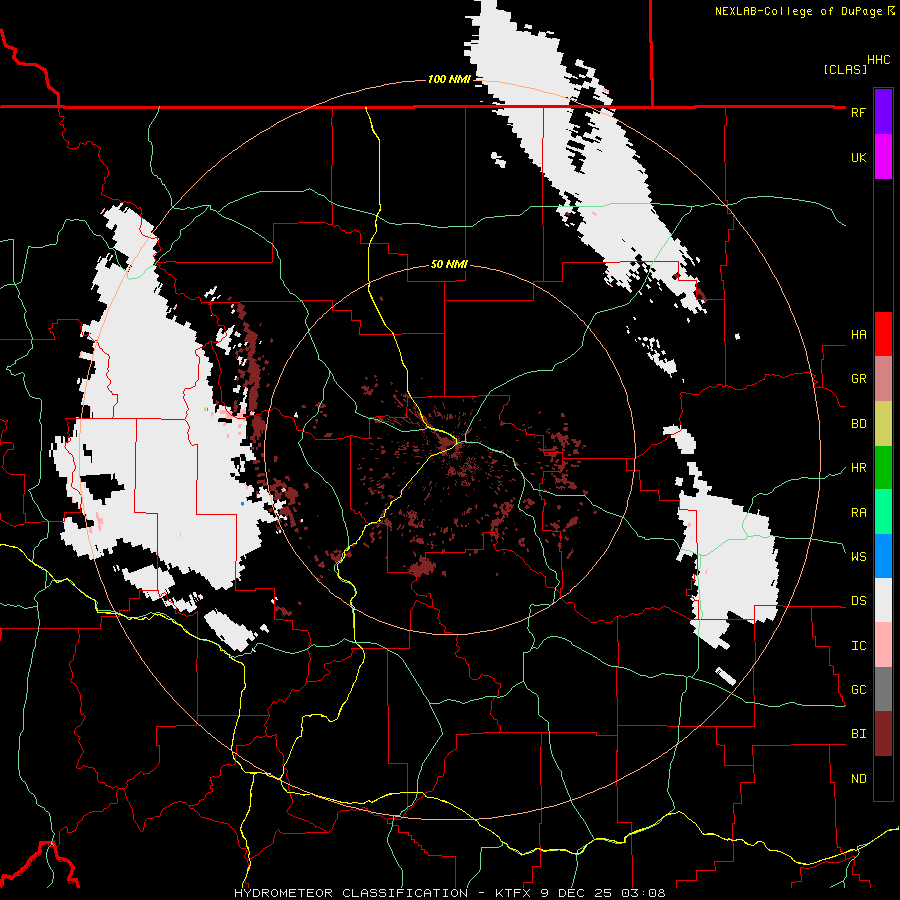Click the BI legend label
The width and height of the screenshot is (900, 900).
click(858, 734)
